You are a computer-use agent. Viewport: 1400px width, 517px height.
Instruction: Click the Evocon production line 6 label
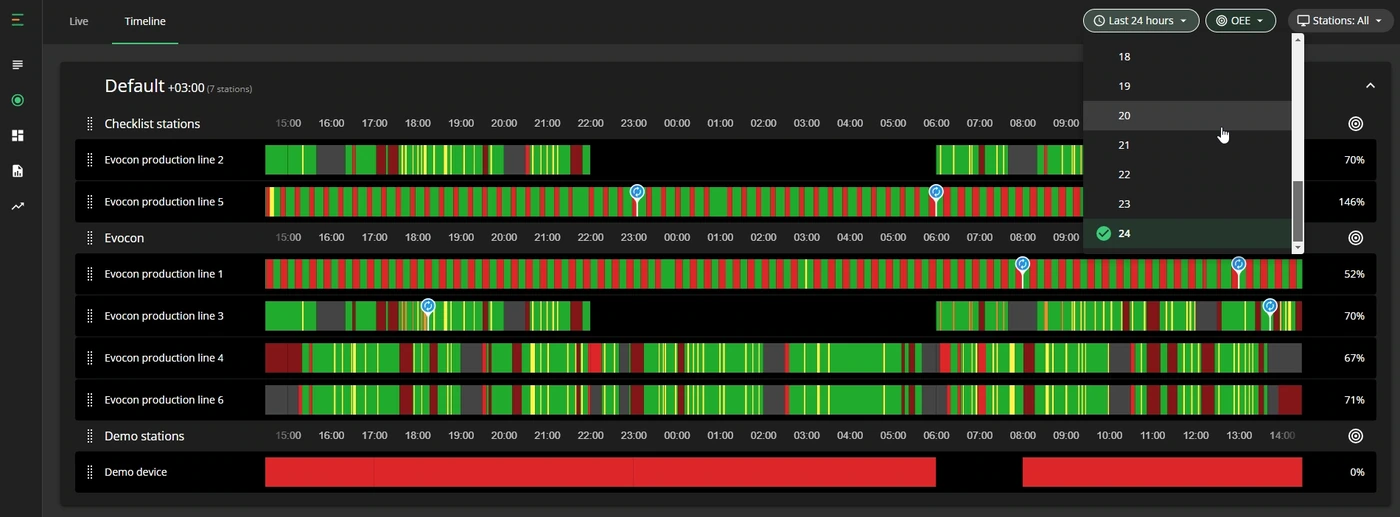click(164, 400)
